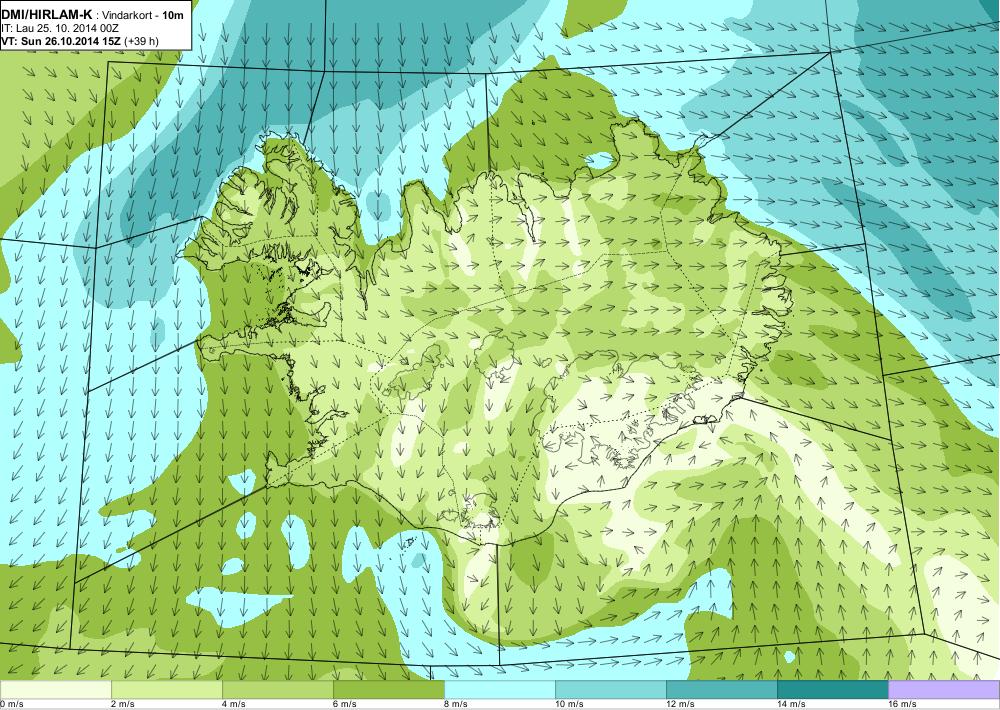Click the '16 m/s' legend label

(903, 704)
